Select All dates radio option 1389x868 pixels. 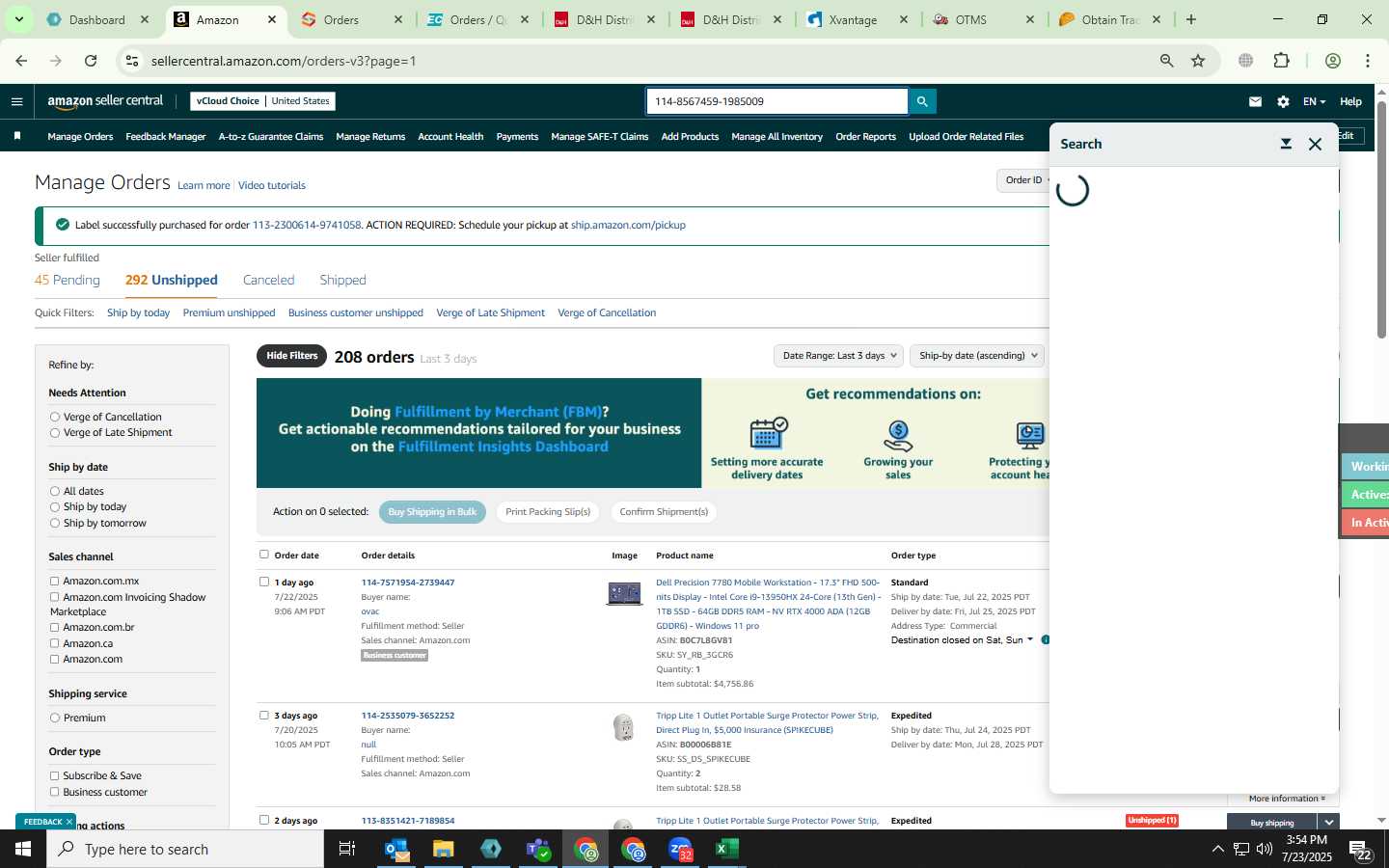[x=55, y=491]
